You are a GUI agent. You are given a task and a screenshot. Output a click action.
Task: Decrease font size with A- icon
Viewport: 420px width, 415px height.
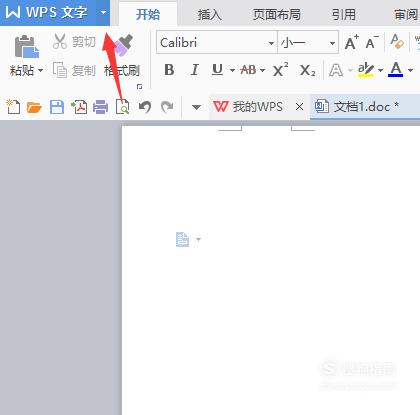pos(372,42)
